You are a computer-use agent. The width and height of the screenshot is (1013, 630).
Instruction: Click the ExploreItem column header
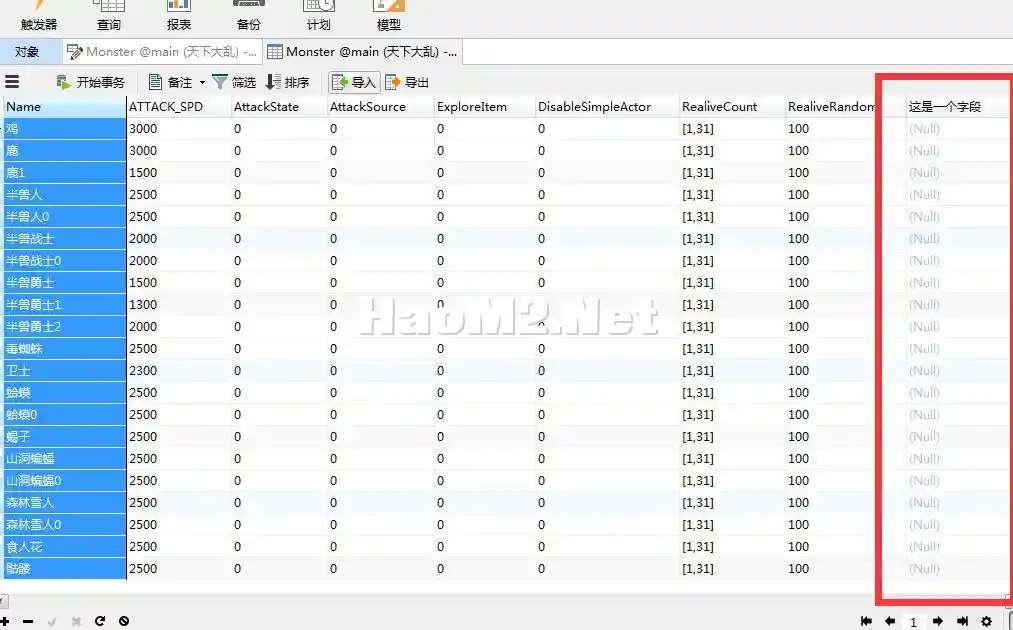point(485,107)
